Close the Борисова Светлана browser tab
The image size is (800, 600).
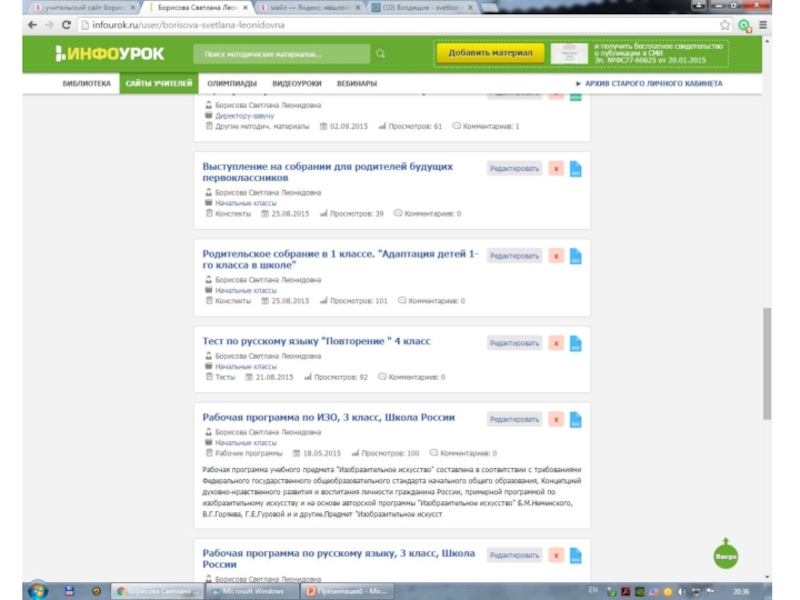pos(245,8)
